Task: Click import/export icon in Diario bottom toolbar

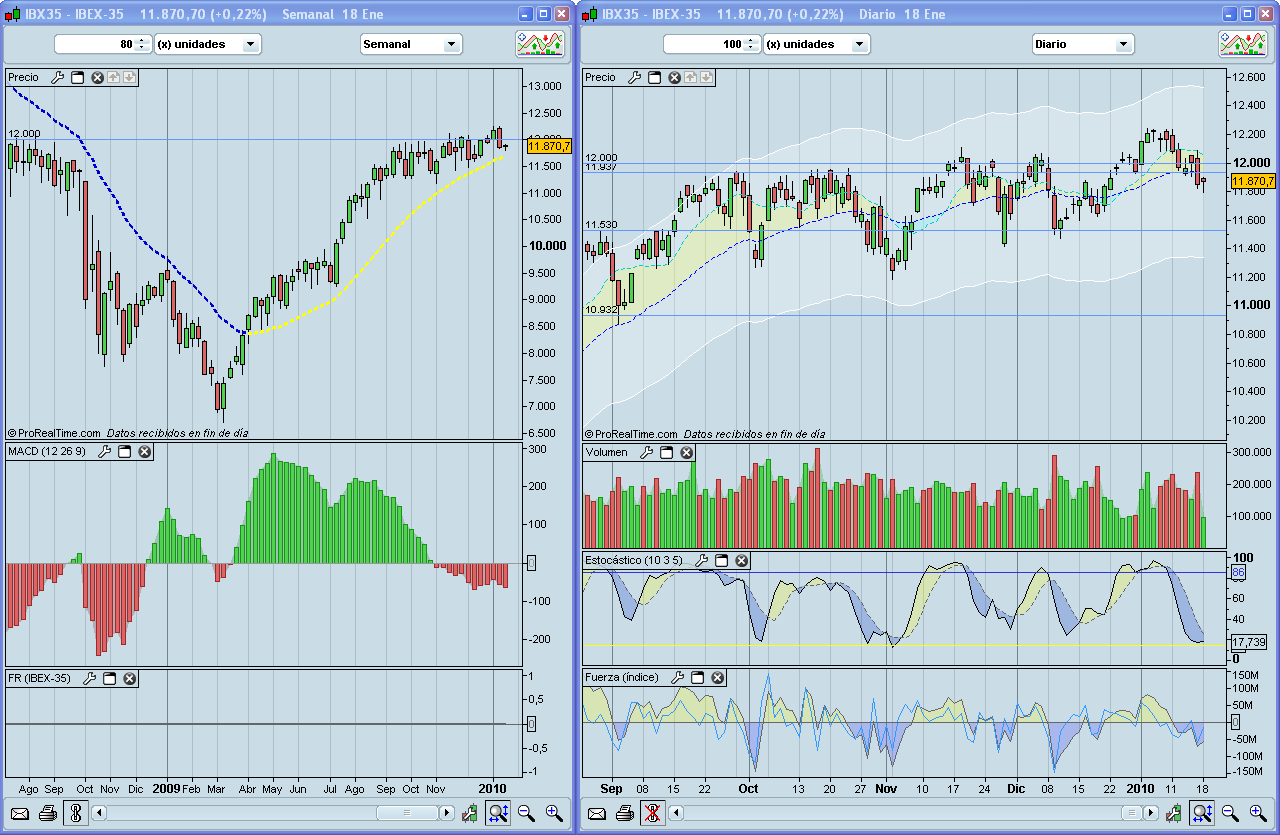Action: (x=1174, y=813)
